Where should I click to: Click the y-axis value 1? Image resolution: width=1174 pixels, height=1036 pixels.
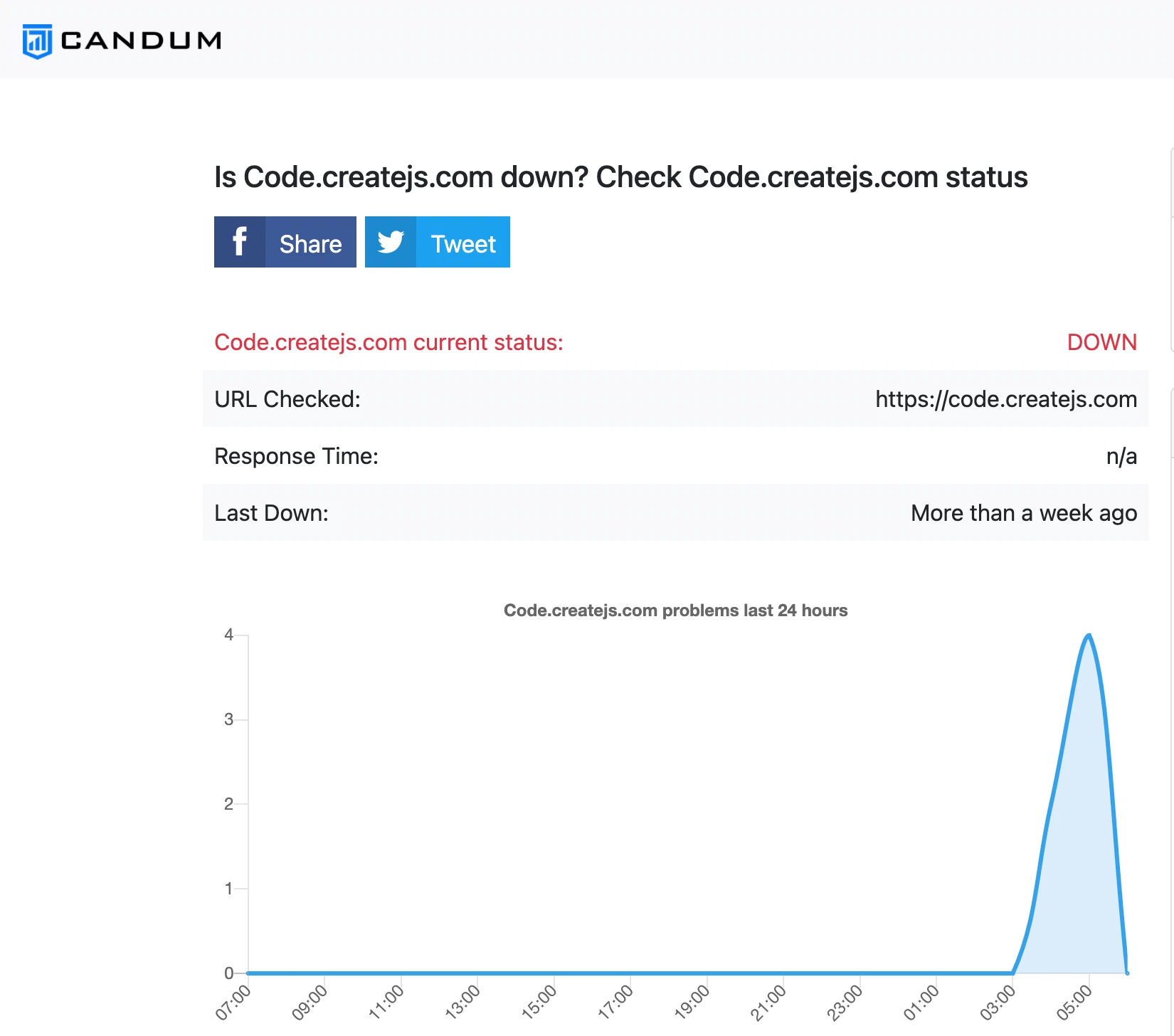click(228, 889)
